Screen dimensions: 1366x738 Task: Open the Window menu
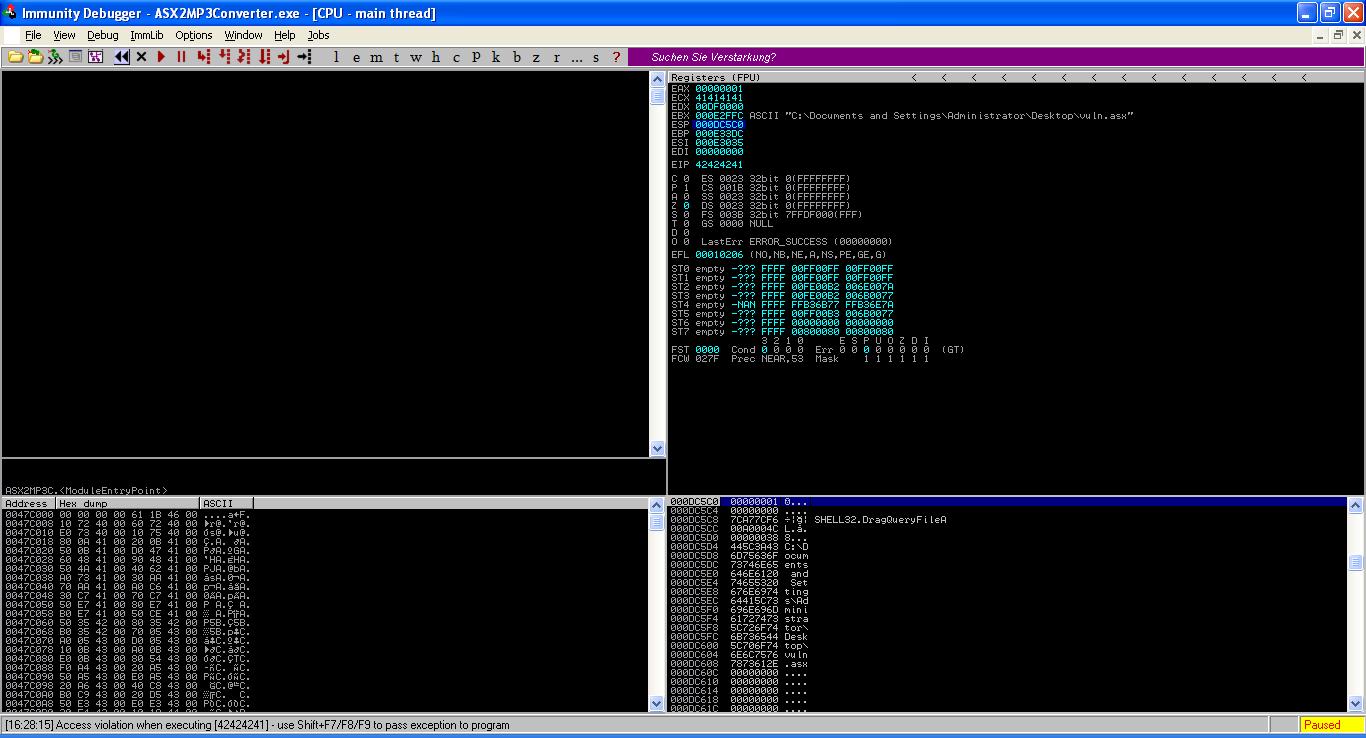coord(243,35)
